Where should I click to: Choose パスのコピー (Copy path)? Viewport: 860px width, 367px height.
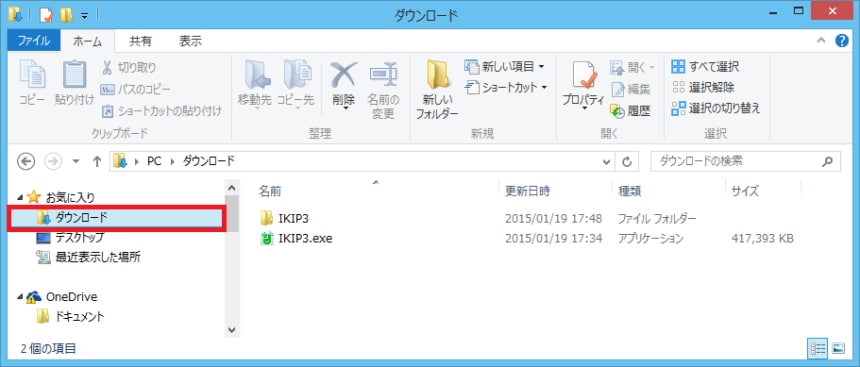(135, 89)
